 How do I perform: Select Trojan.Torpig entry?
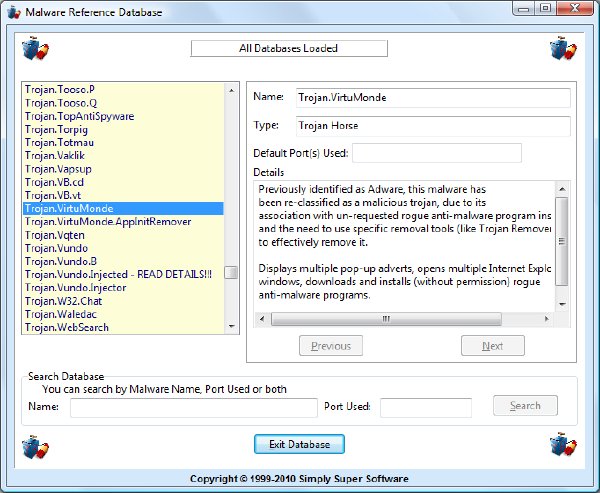tap(123, 129)
